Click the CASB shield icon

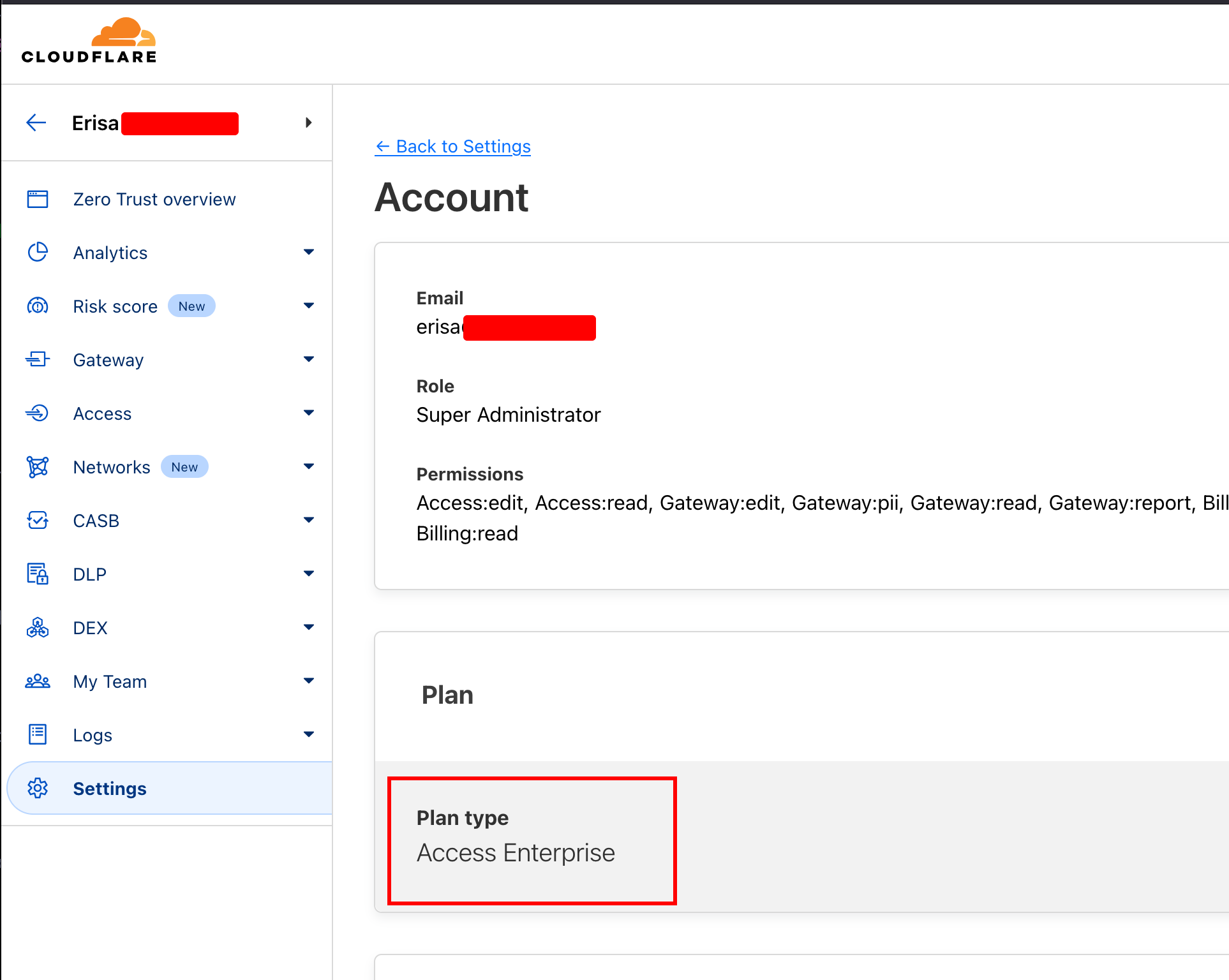38,520
